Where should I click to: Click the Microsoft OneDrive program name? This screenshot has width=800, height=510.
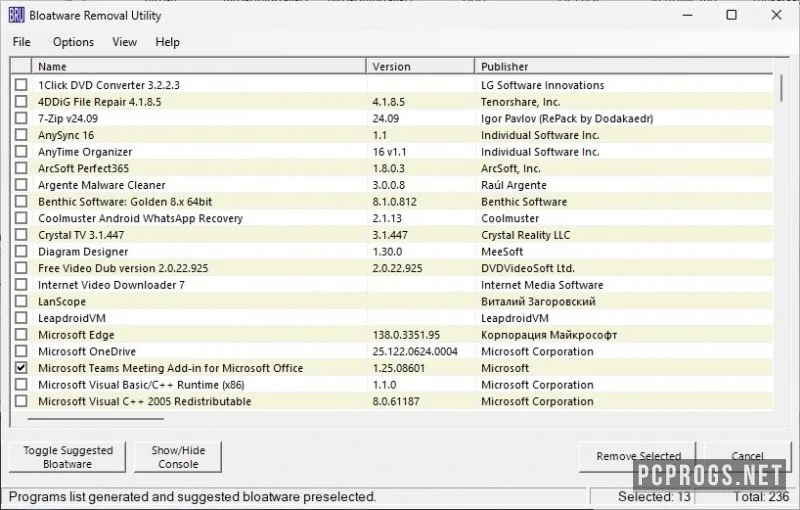pyautogui.click(x=87, y=351)
